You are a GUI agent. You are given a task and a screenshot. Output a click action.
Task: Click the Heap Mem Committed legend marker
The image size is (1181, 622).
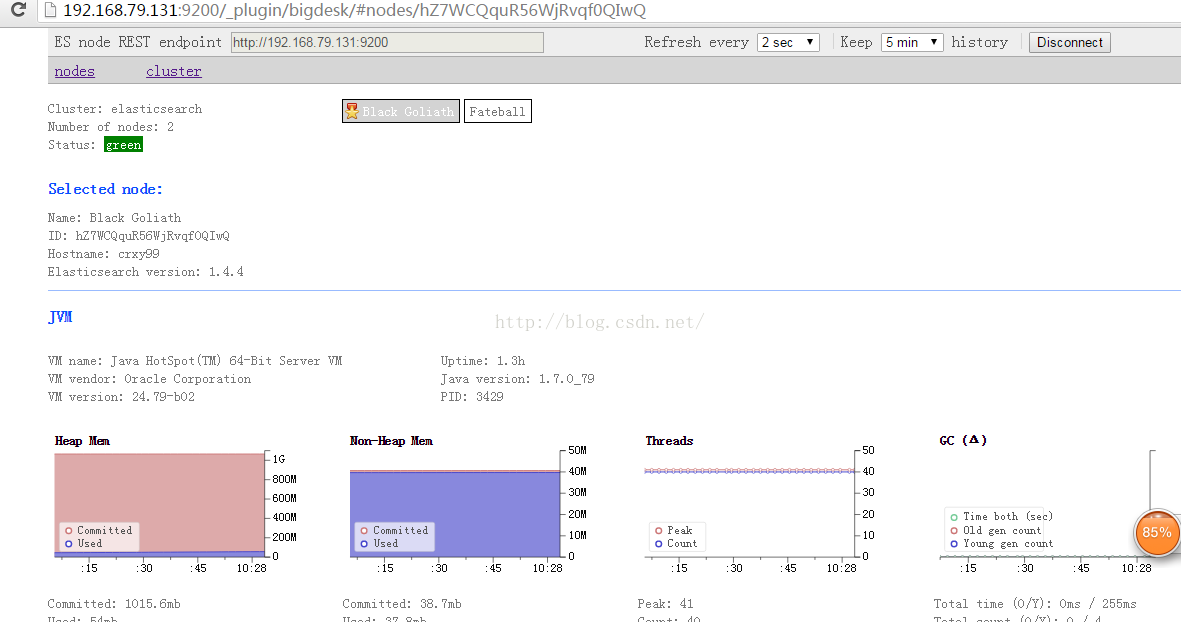69,531
